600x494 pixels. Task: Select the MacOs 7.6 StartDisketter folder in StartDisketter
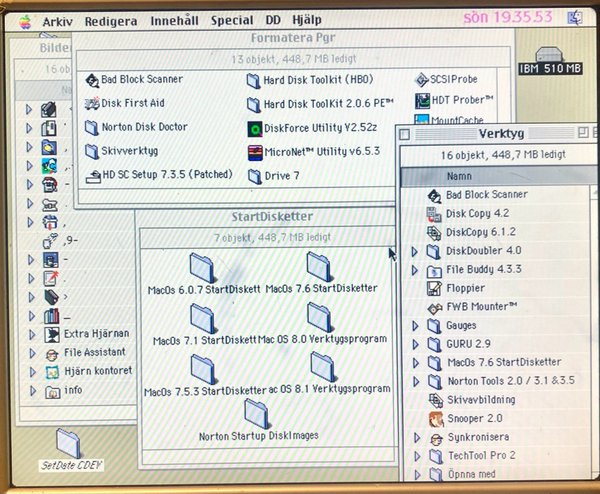coord(320,267)
